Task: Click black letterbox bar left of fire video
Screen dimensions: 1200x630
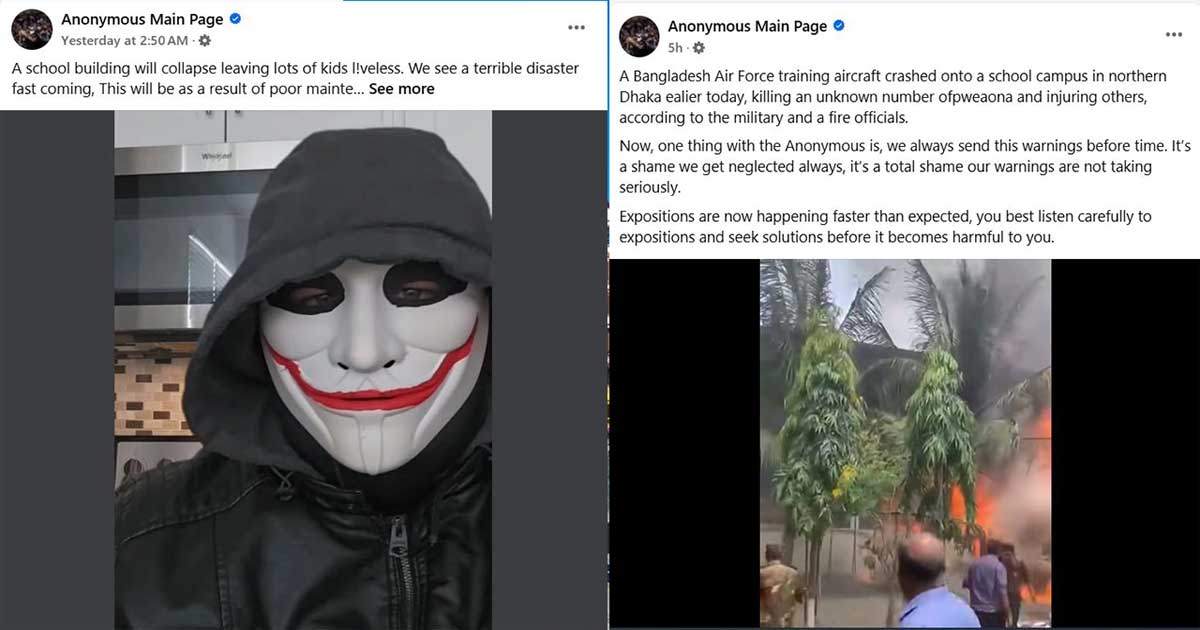Action: tap(684, 442)
